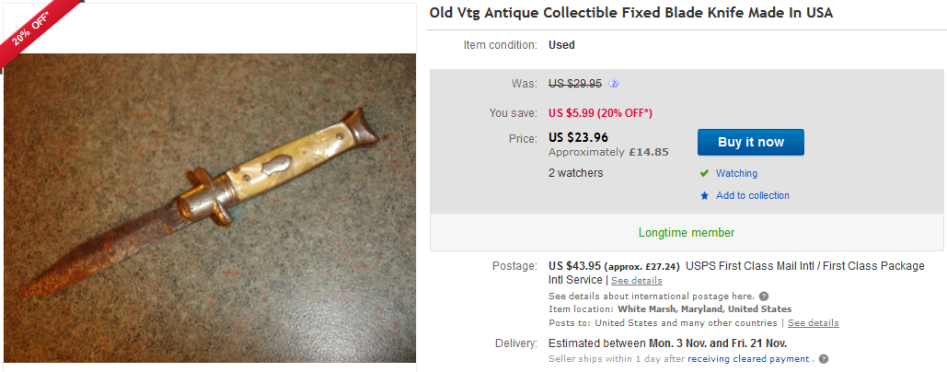947x372 pixels.
Task: Follow the receiving cleared payment link
Action: pyautogui.click(x=748, y=359)
